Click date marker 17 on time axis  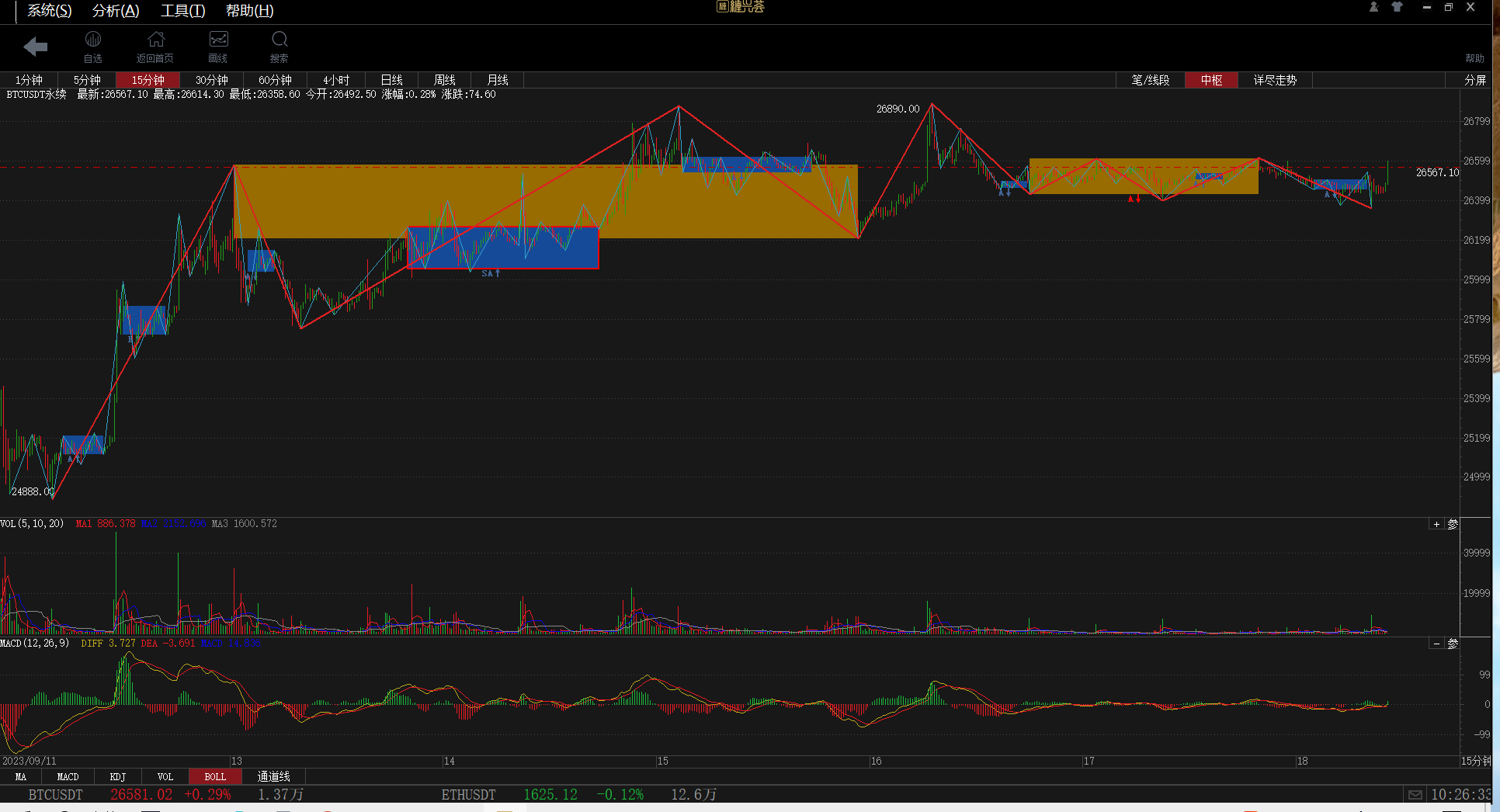point(1089,761)
